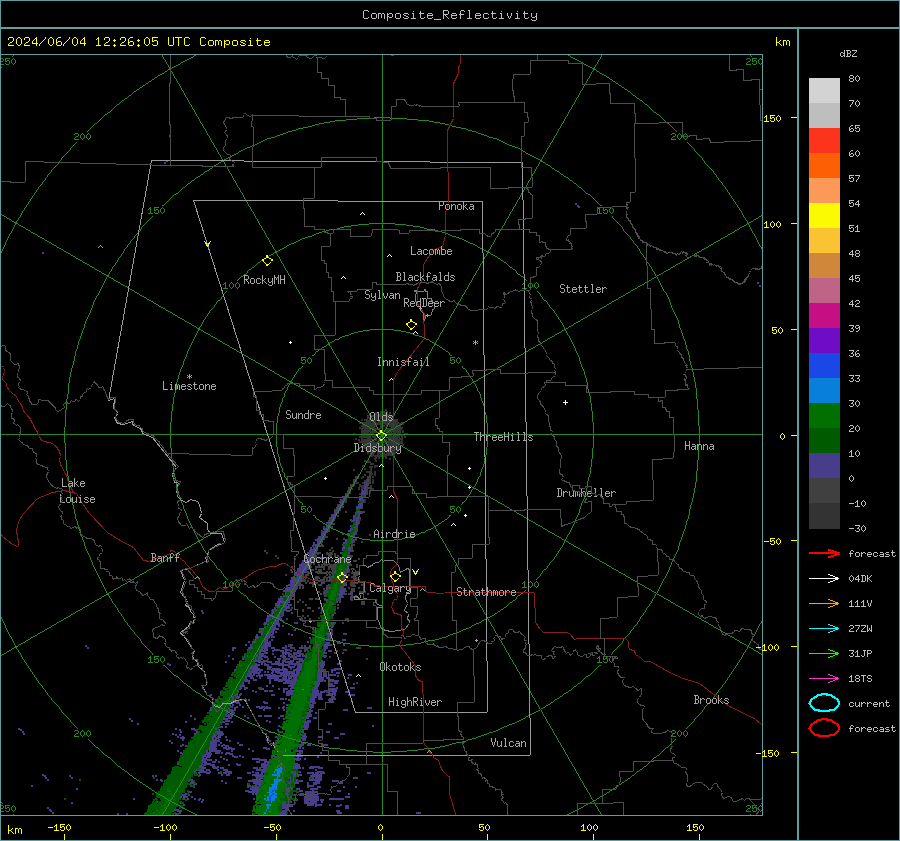Screen dimensions: 900x841
Task: Select the Drumheller label
Action: pyautogui.click(x=586, y=493)
